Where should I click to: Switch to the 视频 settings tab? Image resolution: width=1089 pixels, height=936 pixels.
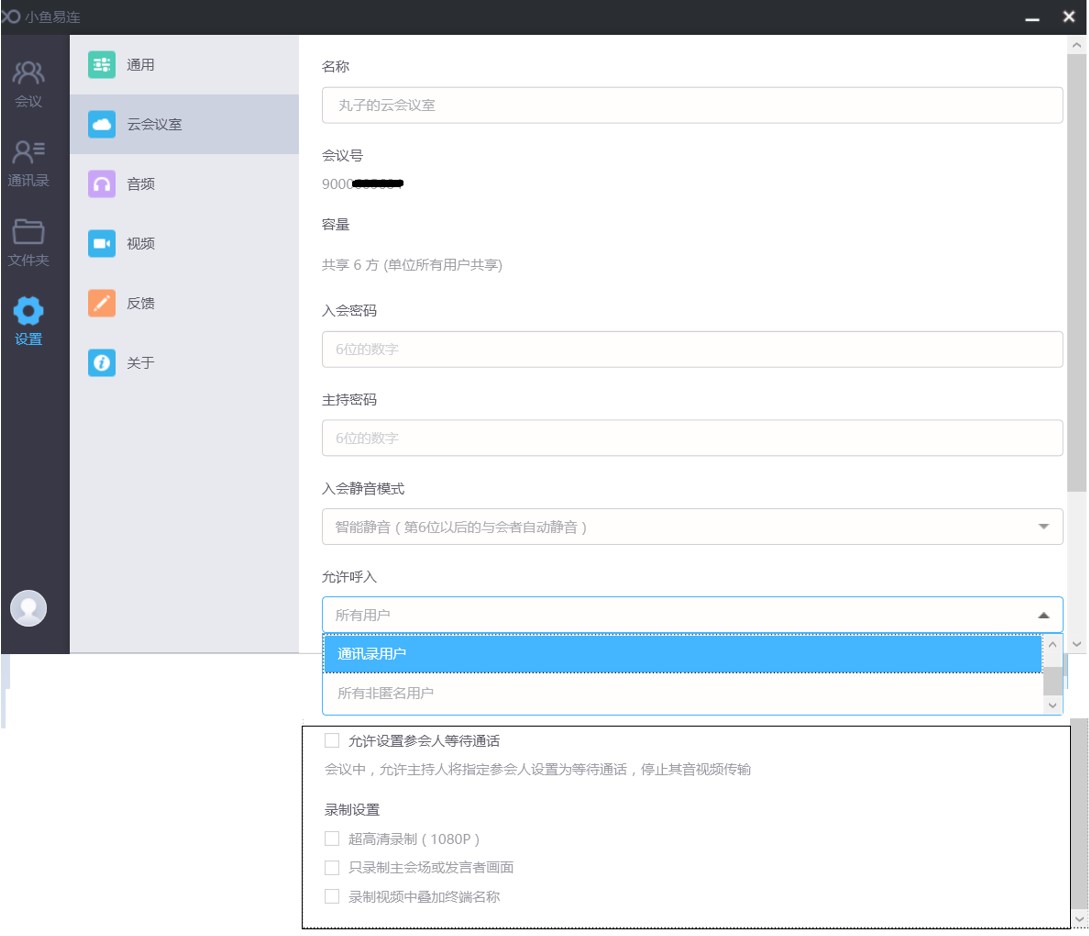pos(185,244)
